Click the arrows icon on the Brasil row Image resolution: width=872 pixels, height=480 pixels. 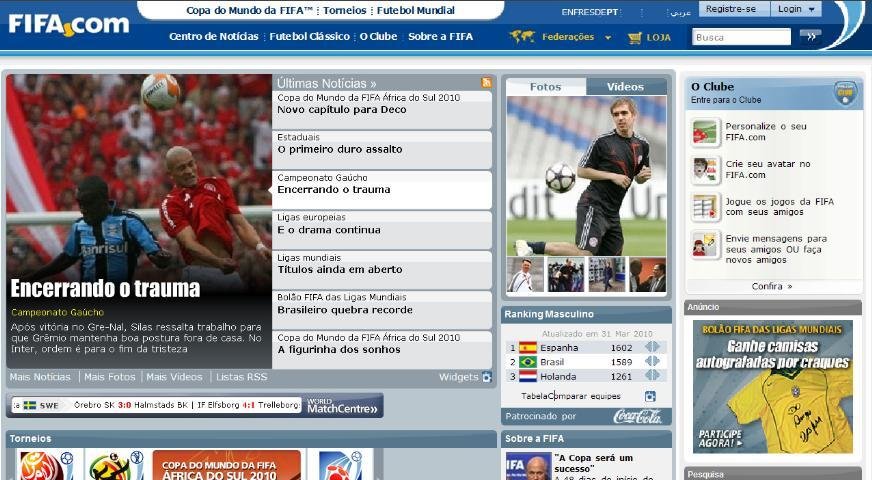(652, 362)
